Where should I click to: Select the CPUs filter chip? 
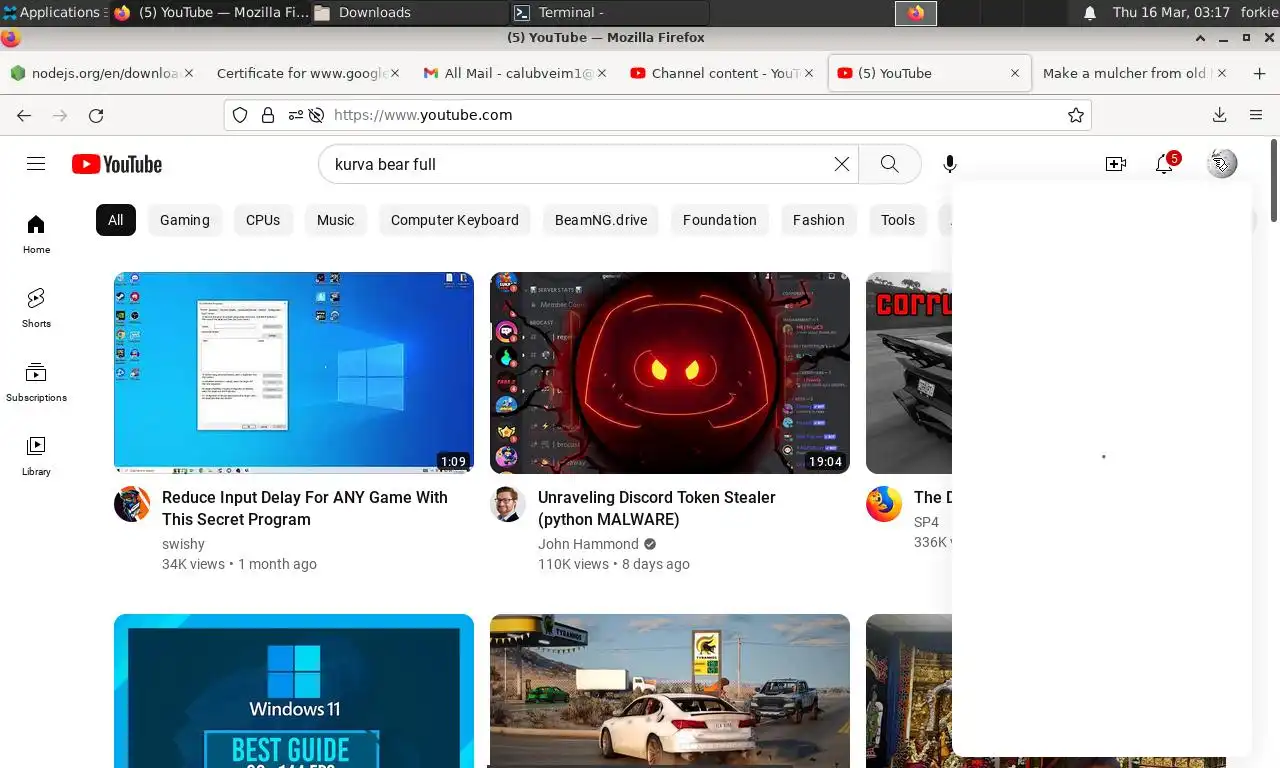(263, 220)
